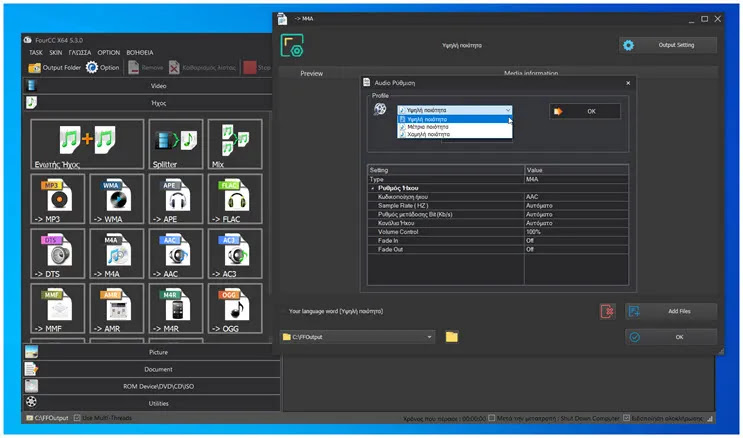This screenshot has width=743, height=438.
Task: Choose Υψηλή ποιότητα from the dropdown list
Action: point(455,119)
